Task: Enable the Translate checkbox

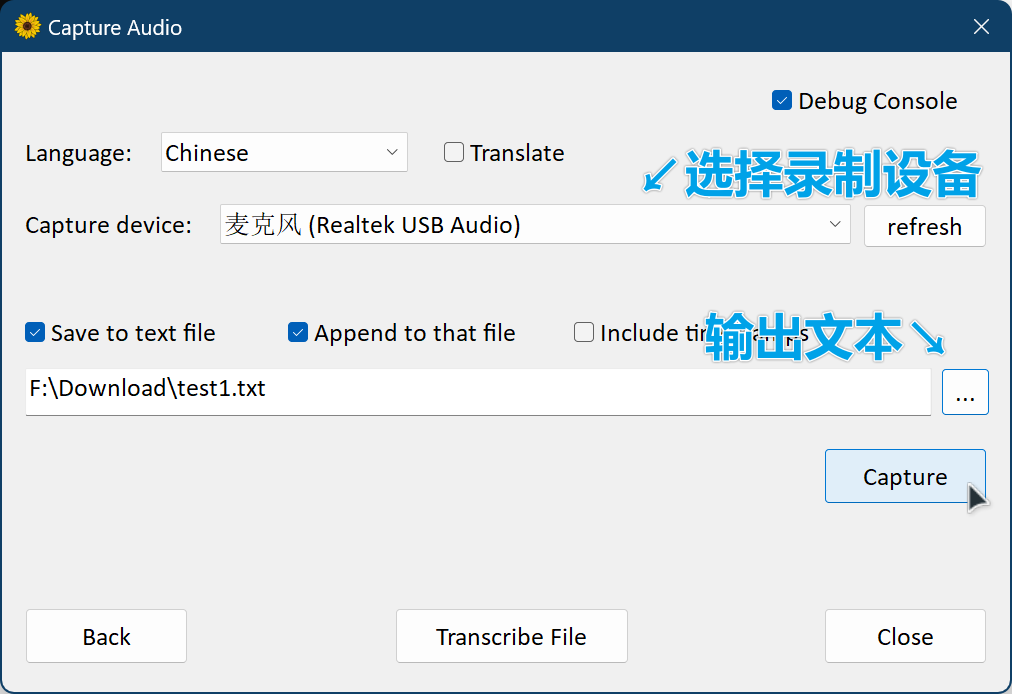Action: tap(454, 153)
